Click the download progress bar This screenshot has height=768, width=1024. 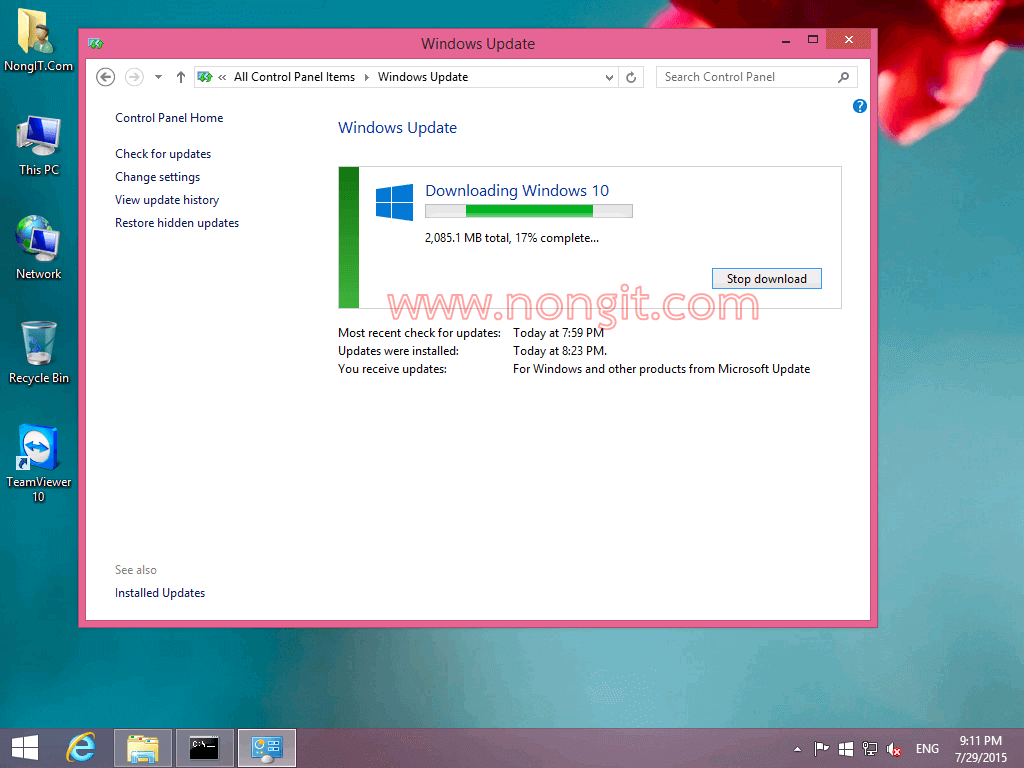(529, 211)
